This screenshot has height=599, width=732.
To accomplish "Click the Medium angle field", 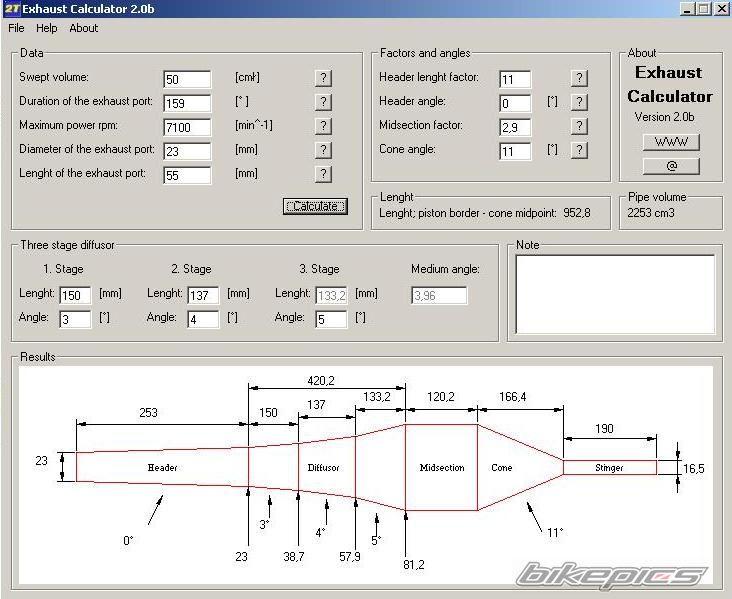I will [x=439, y=295].
